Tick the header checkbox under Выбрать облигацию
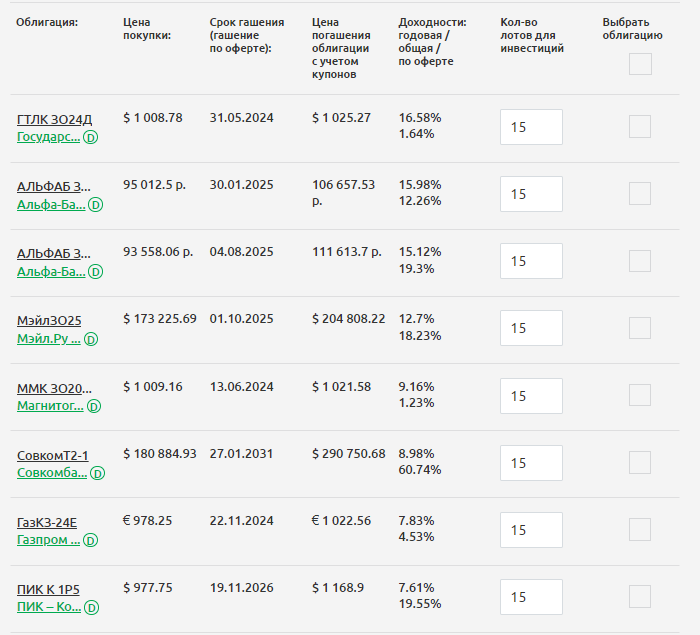The width and height of the screenshot is (700, 635). coord(640,64)
